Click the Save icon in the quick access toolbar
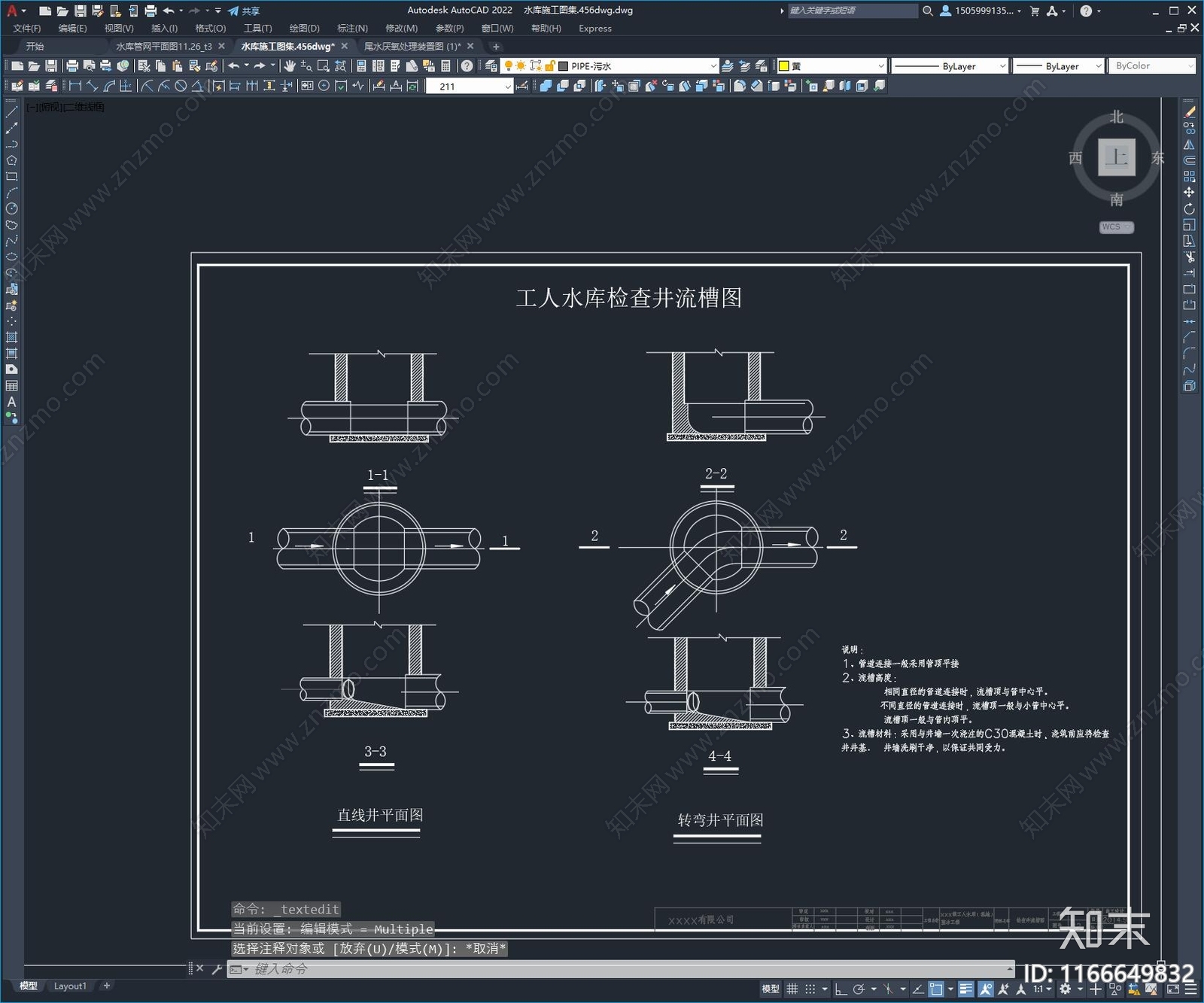The height and width of the screenshot is (1003, 1204). point(80,11)
